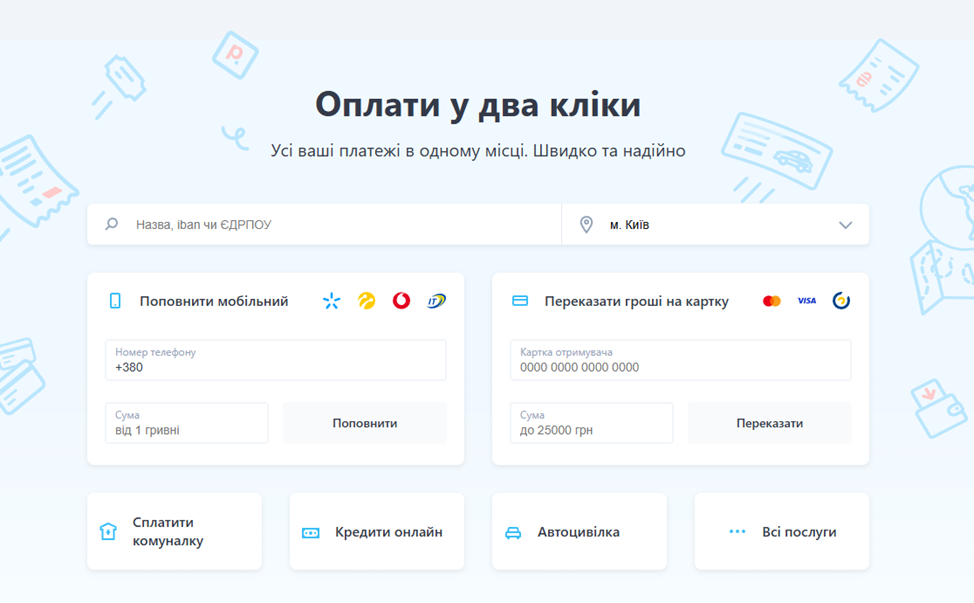
Task: Click the location pin icon
Action: pos(586,225)
